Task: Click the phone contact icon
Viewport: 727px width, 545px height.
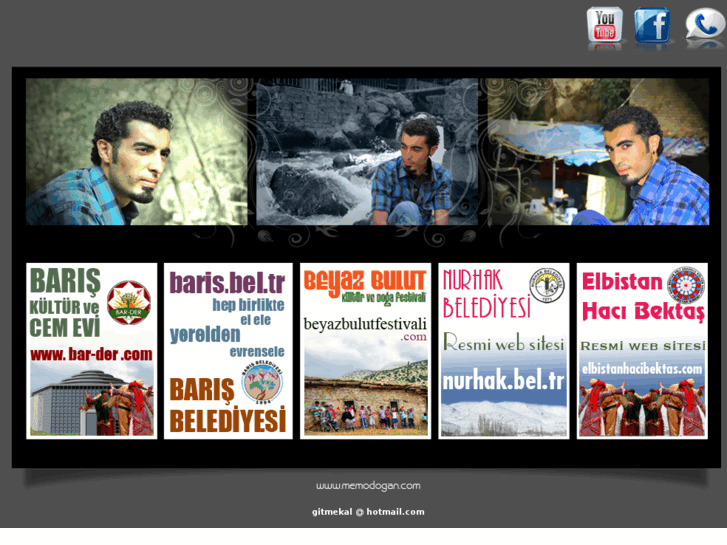Action: (x=704, y=26)
